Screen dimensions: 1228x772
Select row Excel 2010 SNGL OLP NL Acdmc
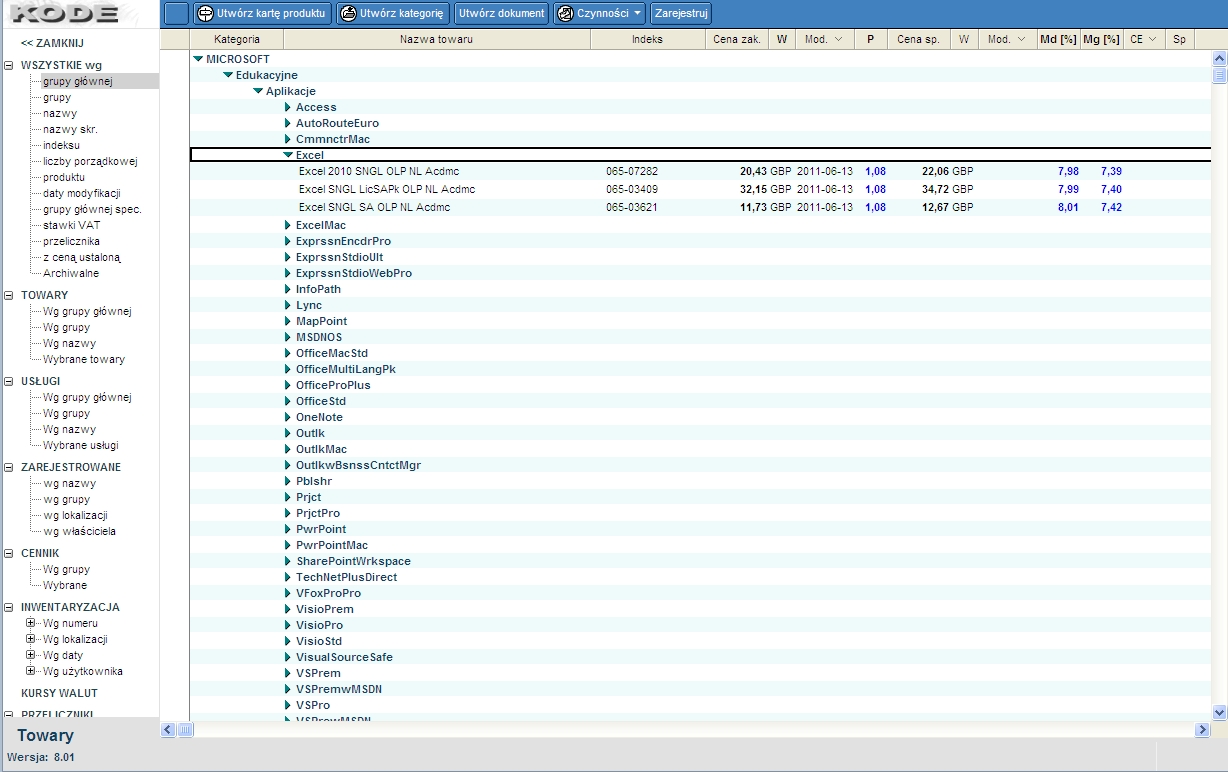700,171
